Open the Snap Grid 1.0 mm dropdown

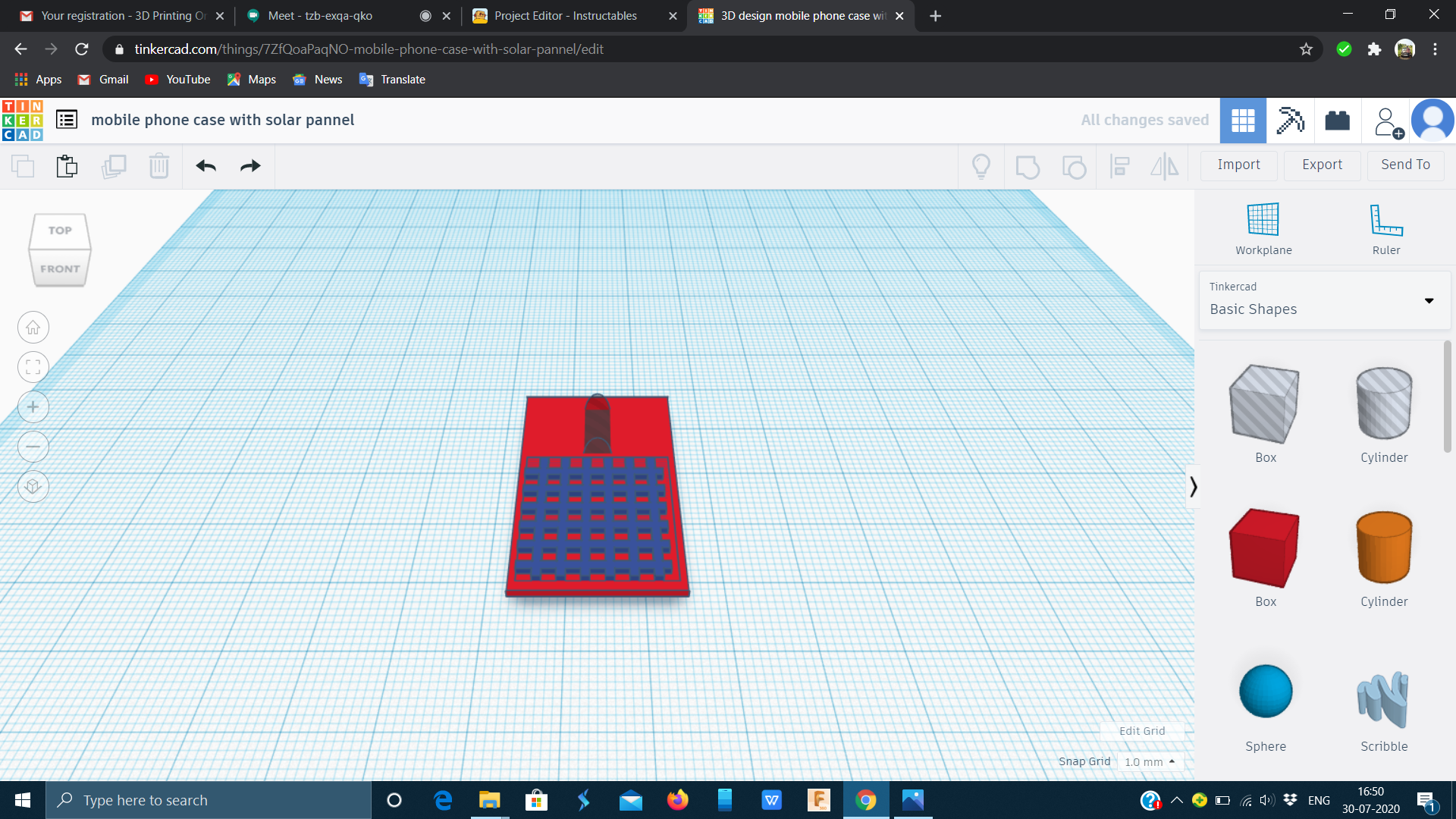click(1150, 761)
